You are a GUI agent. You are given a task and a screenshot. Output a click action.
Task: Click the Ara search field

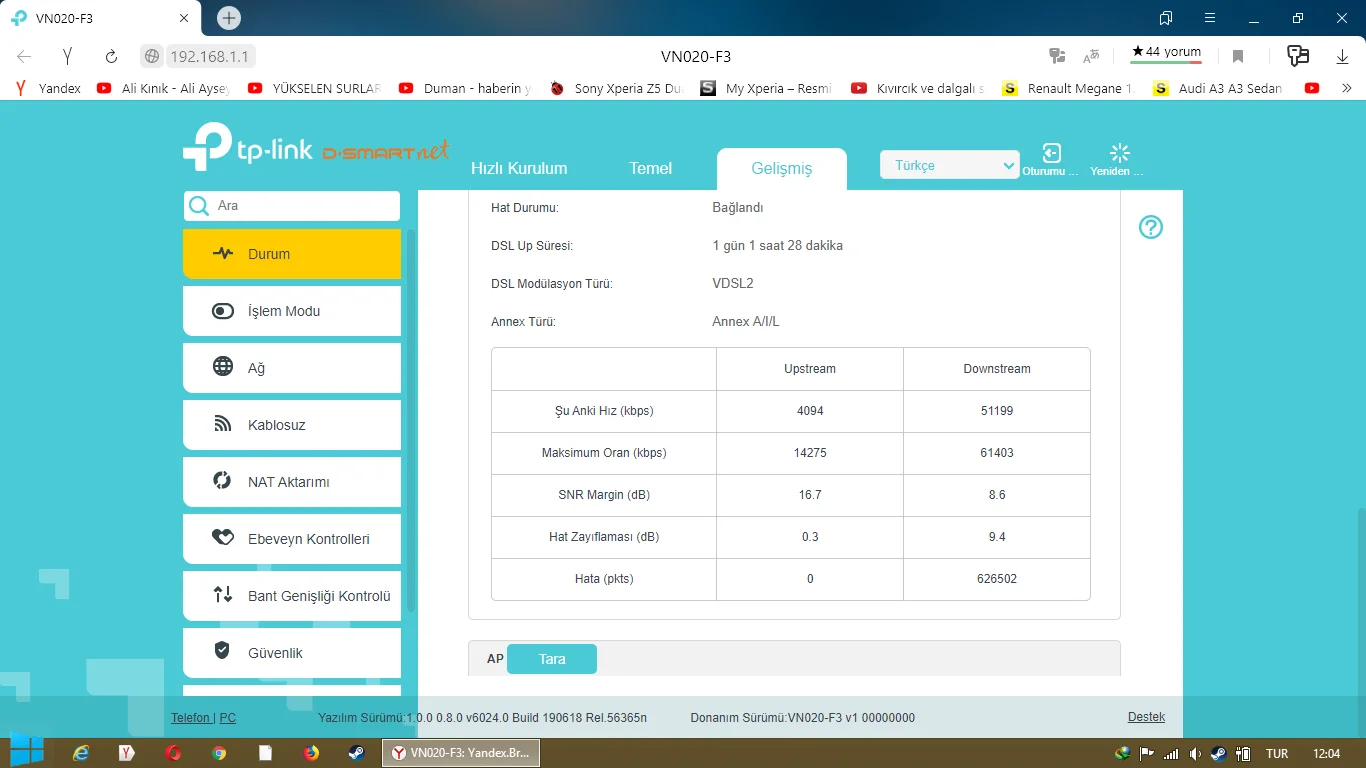(x=292, y=206)
